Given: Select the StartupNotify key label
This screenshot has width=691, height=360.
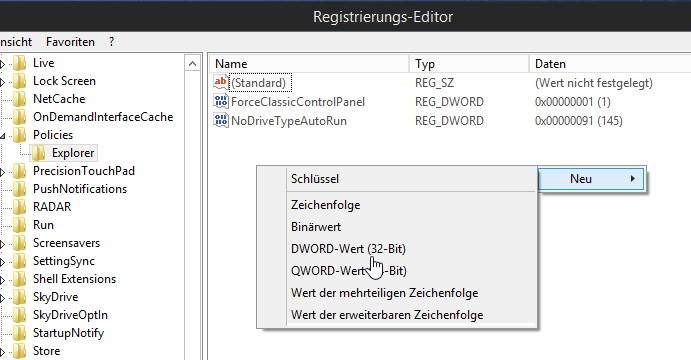Looking at the screenshot, I should pos(68,333).
